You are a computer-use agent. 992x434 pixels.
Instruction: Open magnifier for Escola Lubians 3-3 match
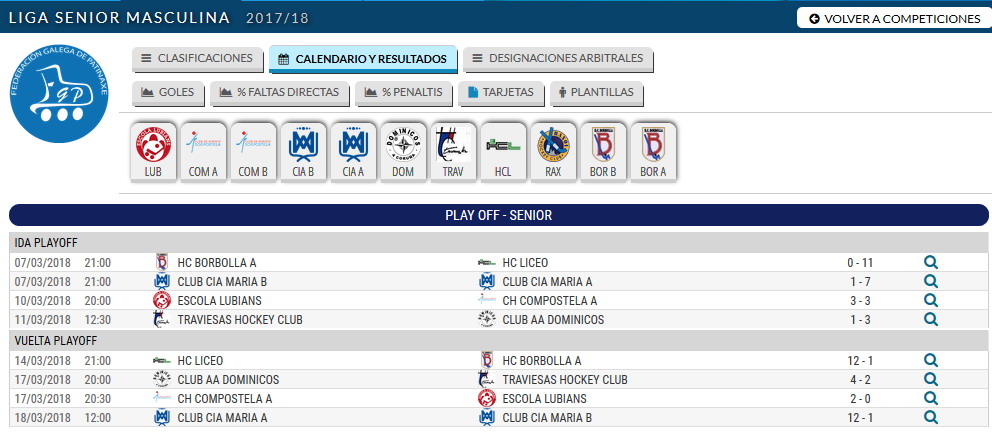(x=930, y=300)
